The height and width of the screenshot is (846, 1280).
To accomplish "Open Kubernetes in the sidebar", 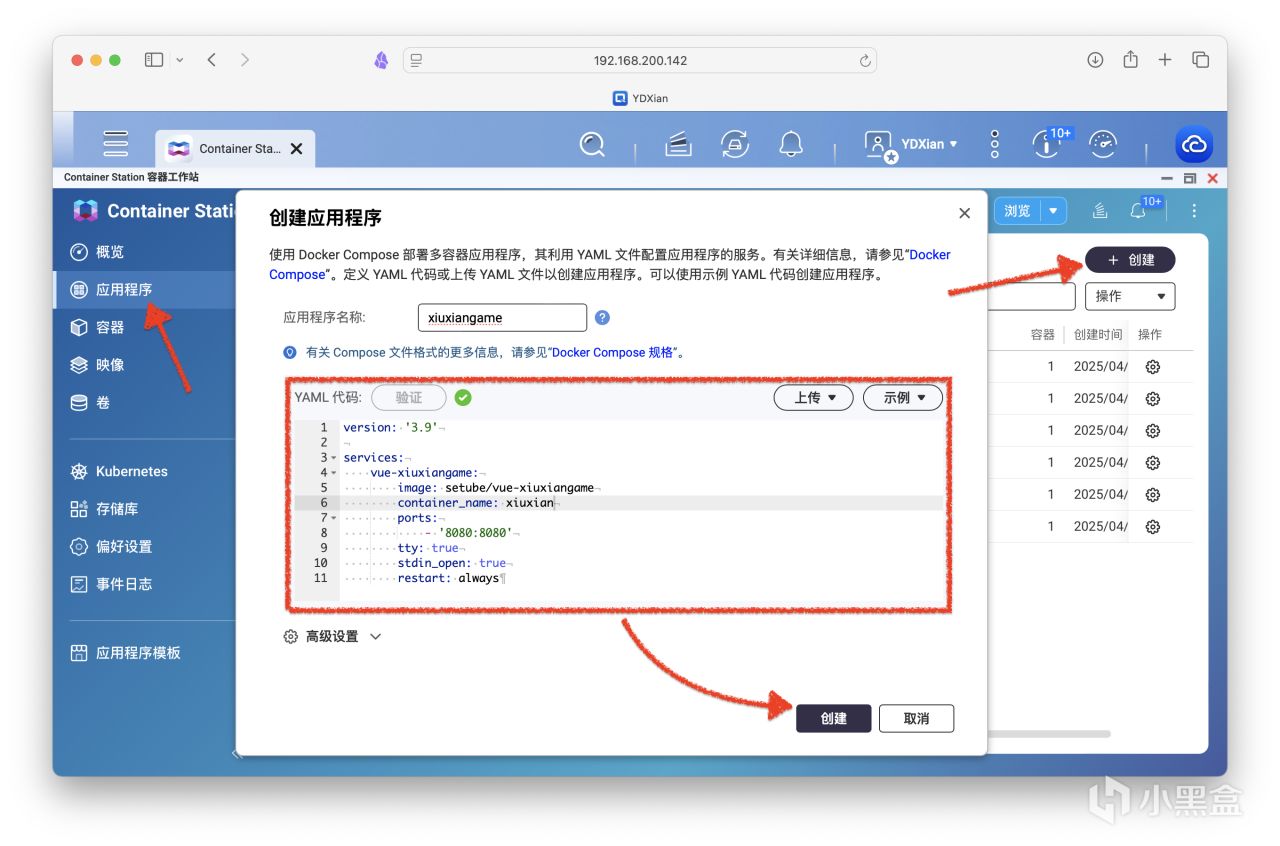I will point(145,471).
